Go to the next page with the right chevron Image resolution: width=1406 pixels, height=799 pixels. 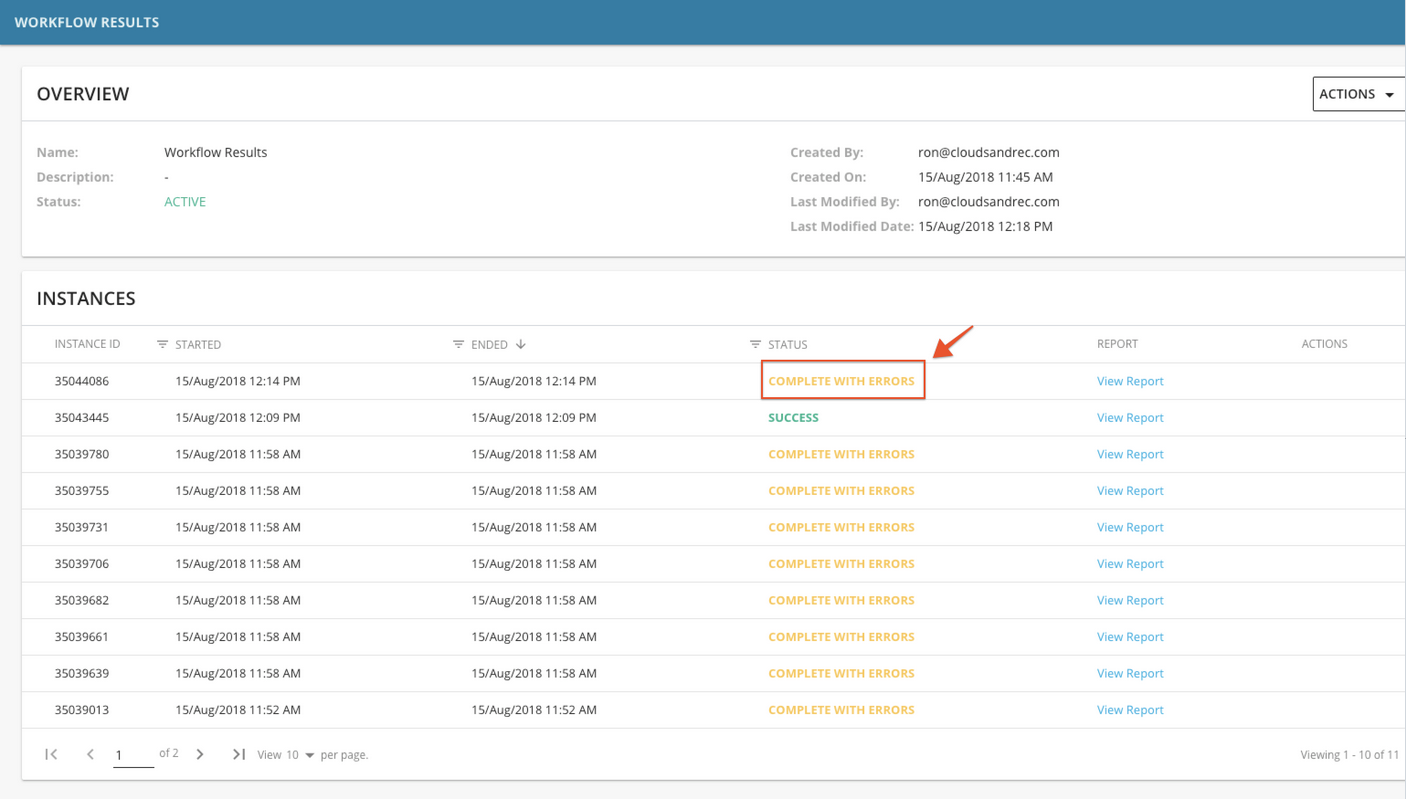[x=199, y=754]
